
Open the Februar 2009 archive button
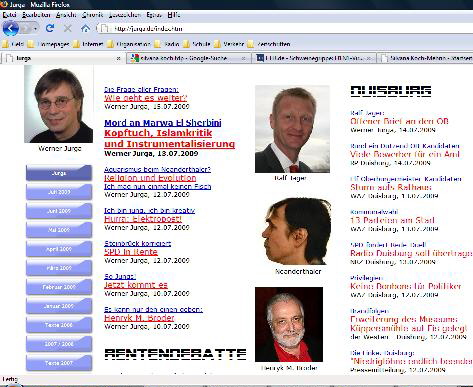click(59, 287)
